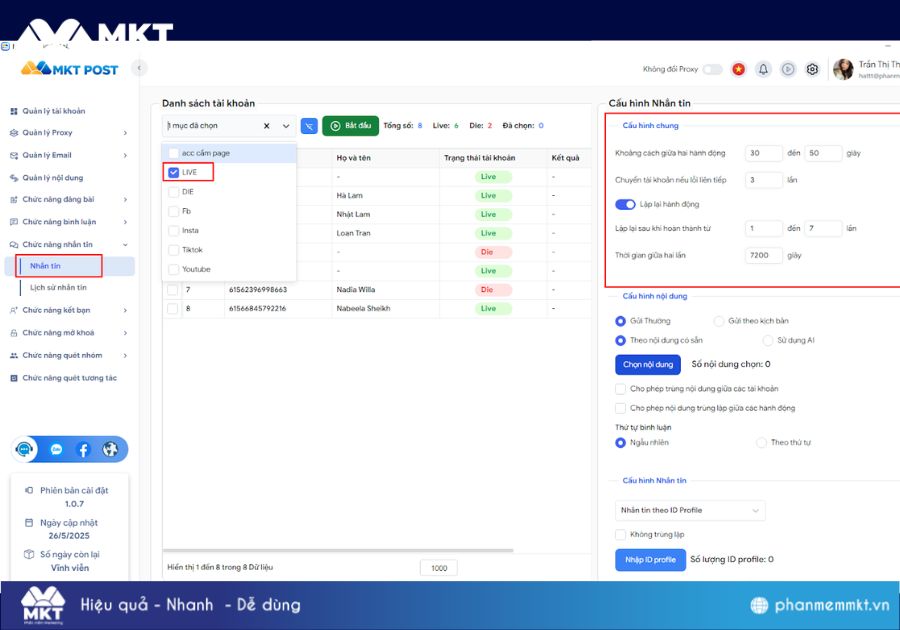Image resolution: width=900 pixels, height=630 pixels.
Task: Open the video tutorial play icon
Action: point(788,68)
